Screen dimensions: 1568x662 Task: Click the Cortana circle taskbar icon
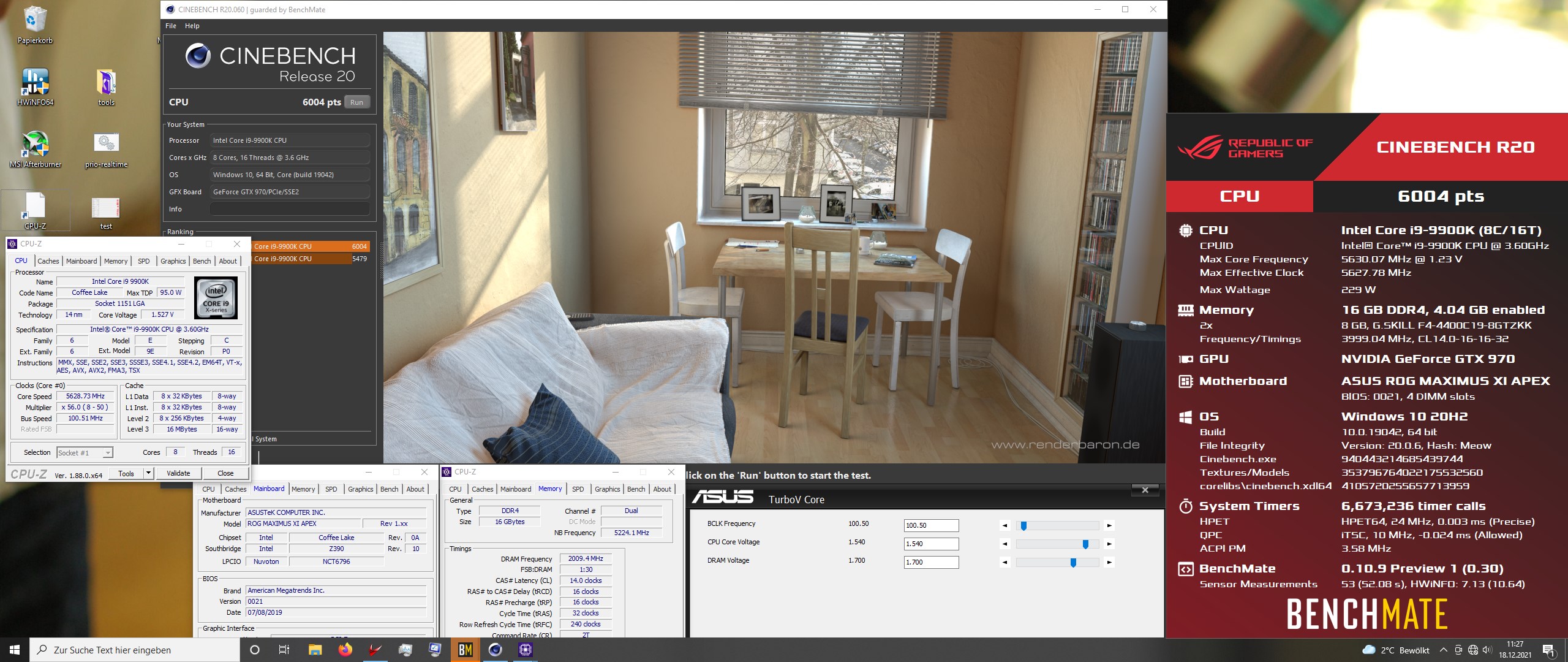(x=255, y=650)
